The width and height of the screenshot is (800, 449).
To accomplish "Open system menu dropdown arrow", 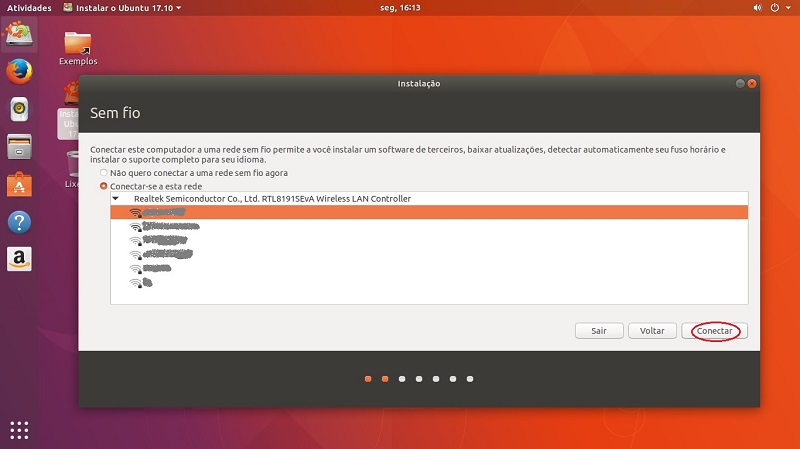I will [x=788, y=8].
